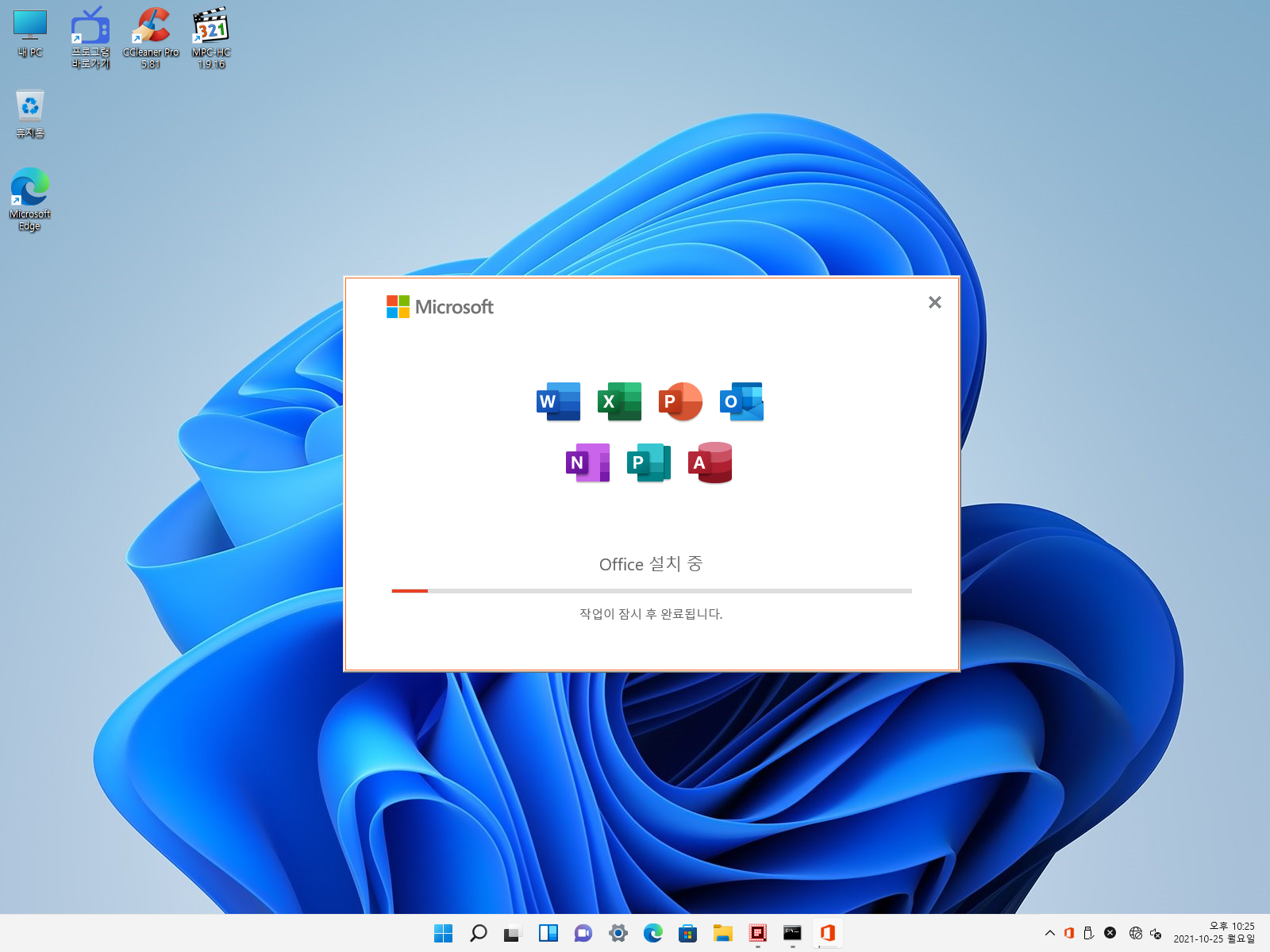1270x952 pixels.
Task: Click the '작업이 잠시 후 완료됩니다.' message
Action: click(x=651, y=614)
